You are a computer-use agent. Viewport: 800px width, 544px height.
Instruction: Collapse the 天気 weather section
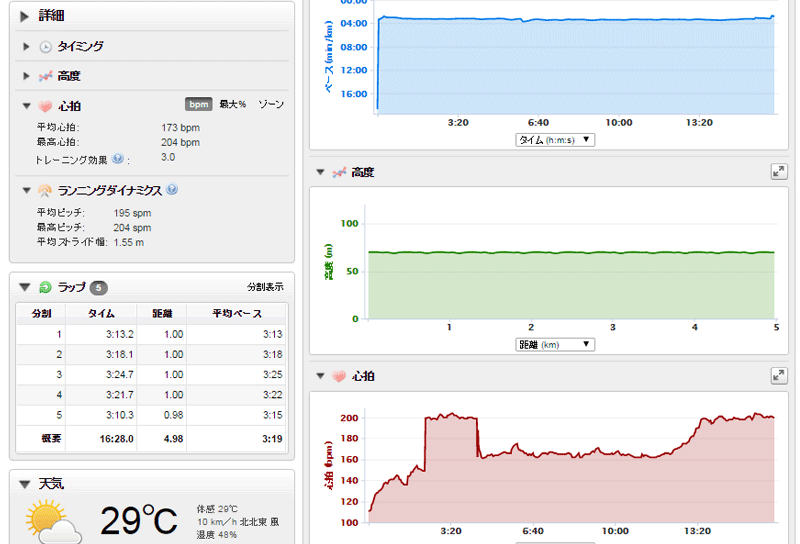click(25, 484)
